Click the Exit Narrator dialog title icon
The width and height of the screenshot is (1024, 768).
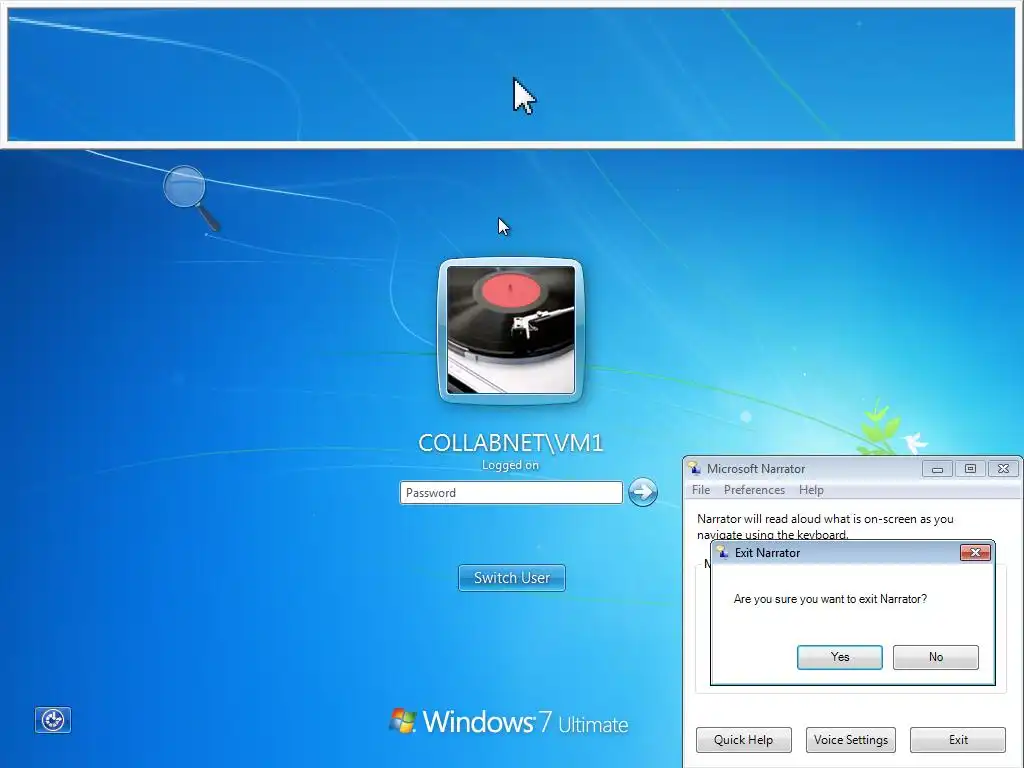pos(722,552)
